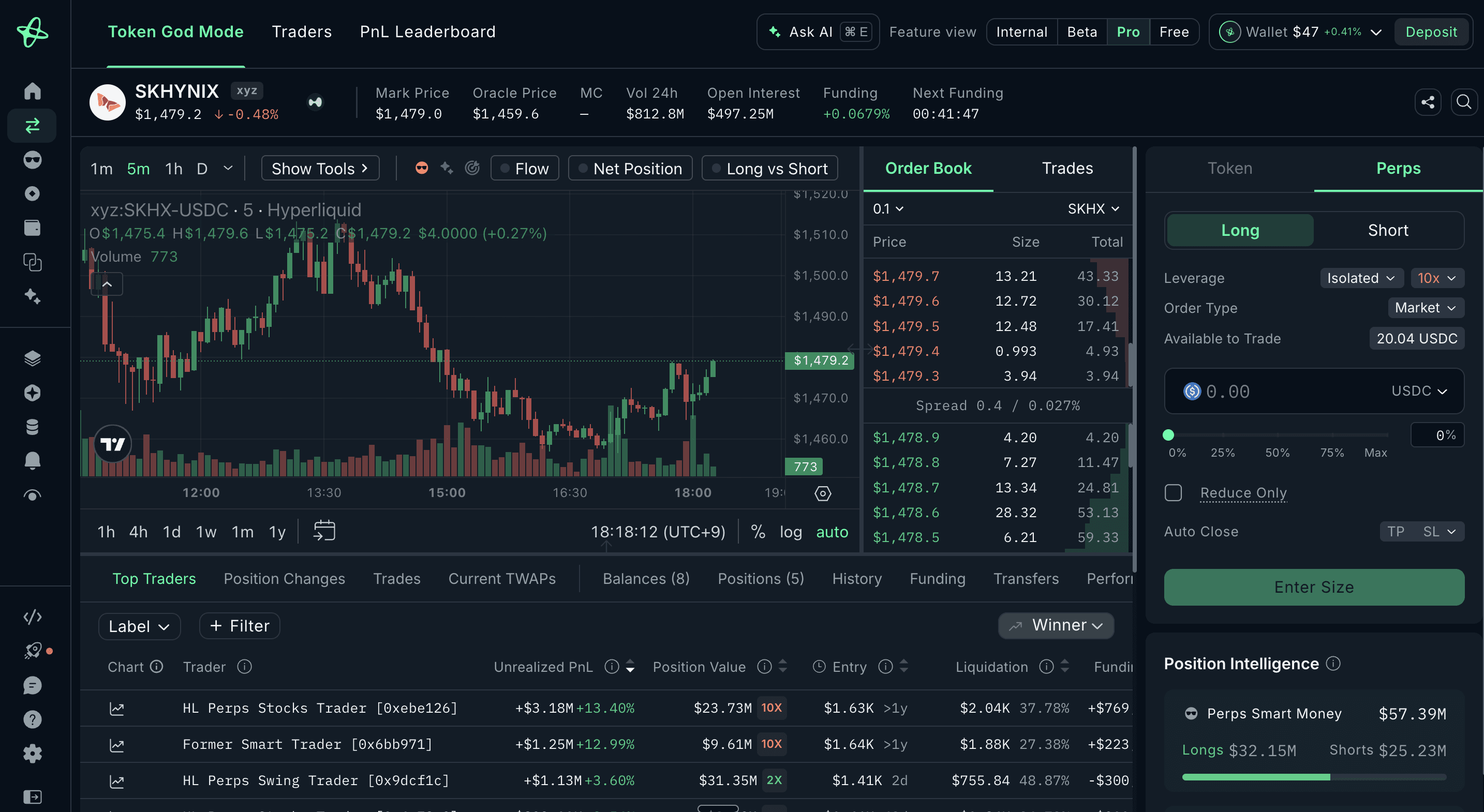Open the stacked layers icon in sidebar
The height and width of the screenshot is (812, 1484).
click(x=32, y=358)
